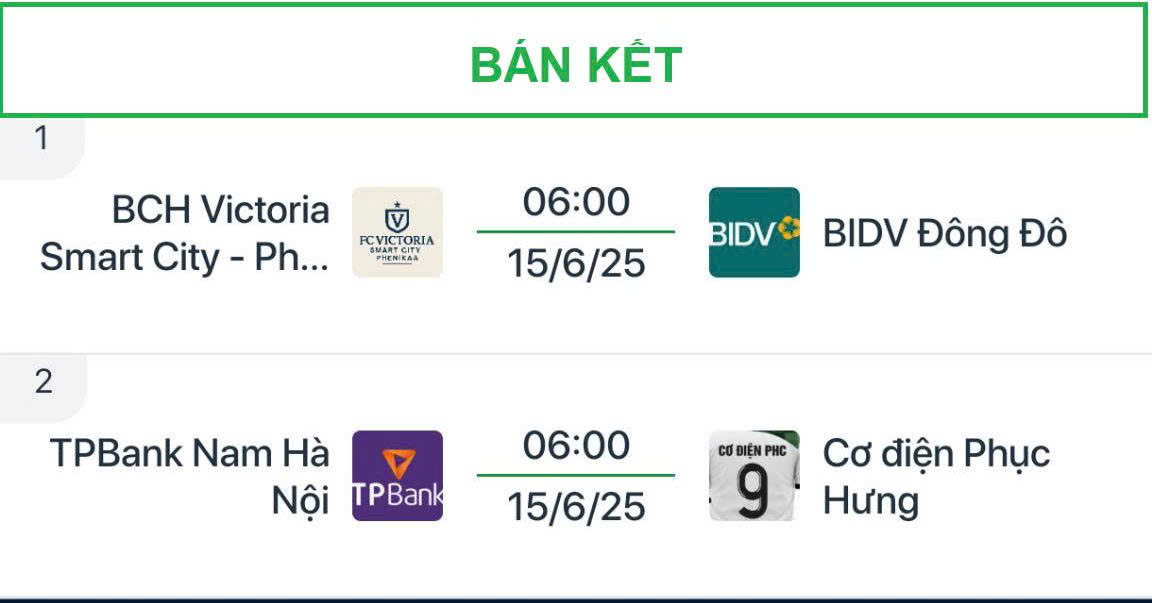Open BCH Victoria Smart City team name

[186, 233]
